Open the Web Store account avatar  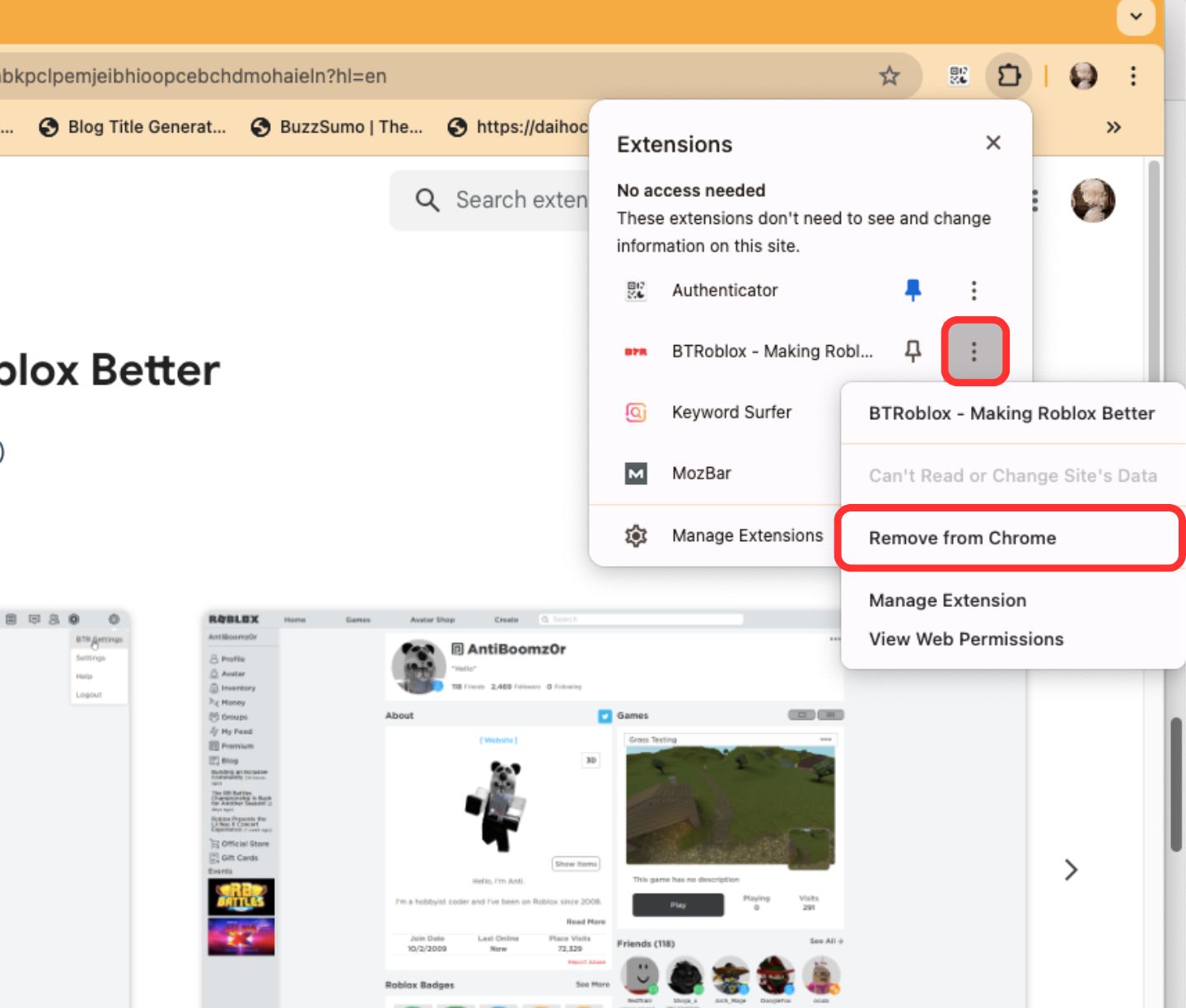click(1093, 200)
